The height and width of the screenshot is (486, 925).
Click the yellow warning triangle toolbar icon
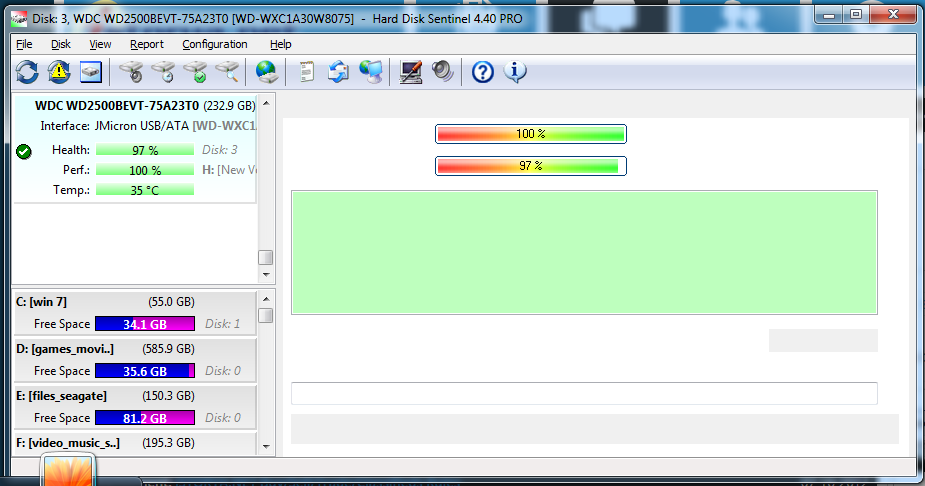point(59,71)
